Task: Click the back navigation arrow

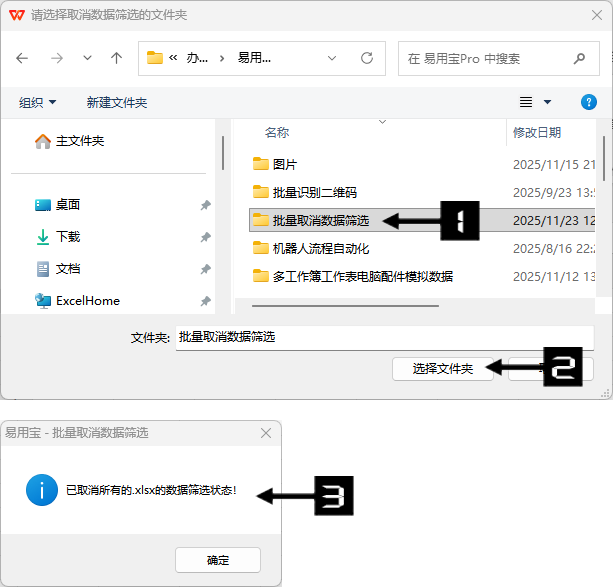Action: point(23,58)
